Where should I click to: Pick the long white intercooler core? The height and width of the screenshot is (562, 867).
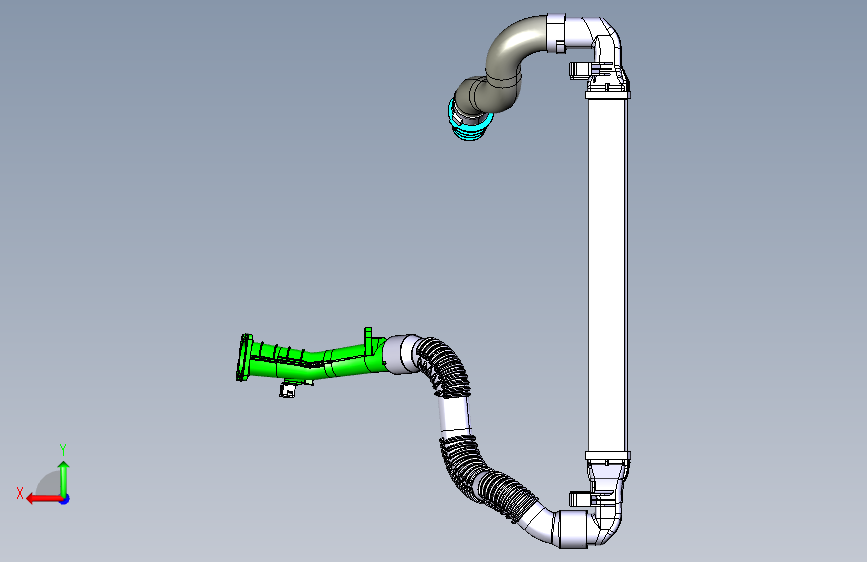point(607,275)
